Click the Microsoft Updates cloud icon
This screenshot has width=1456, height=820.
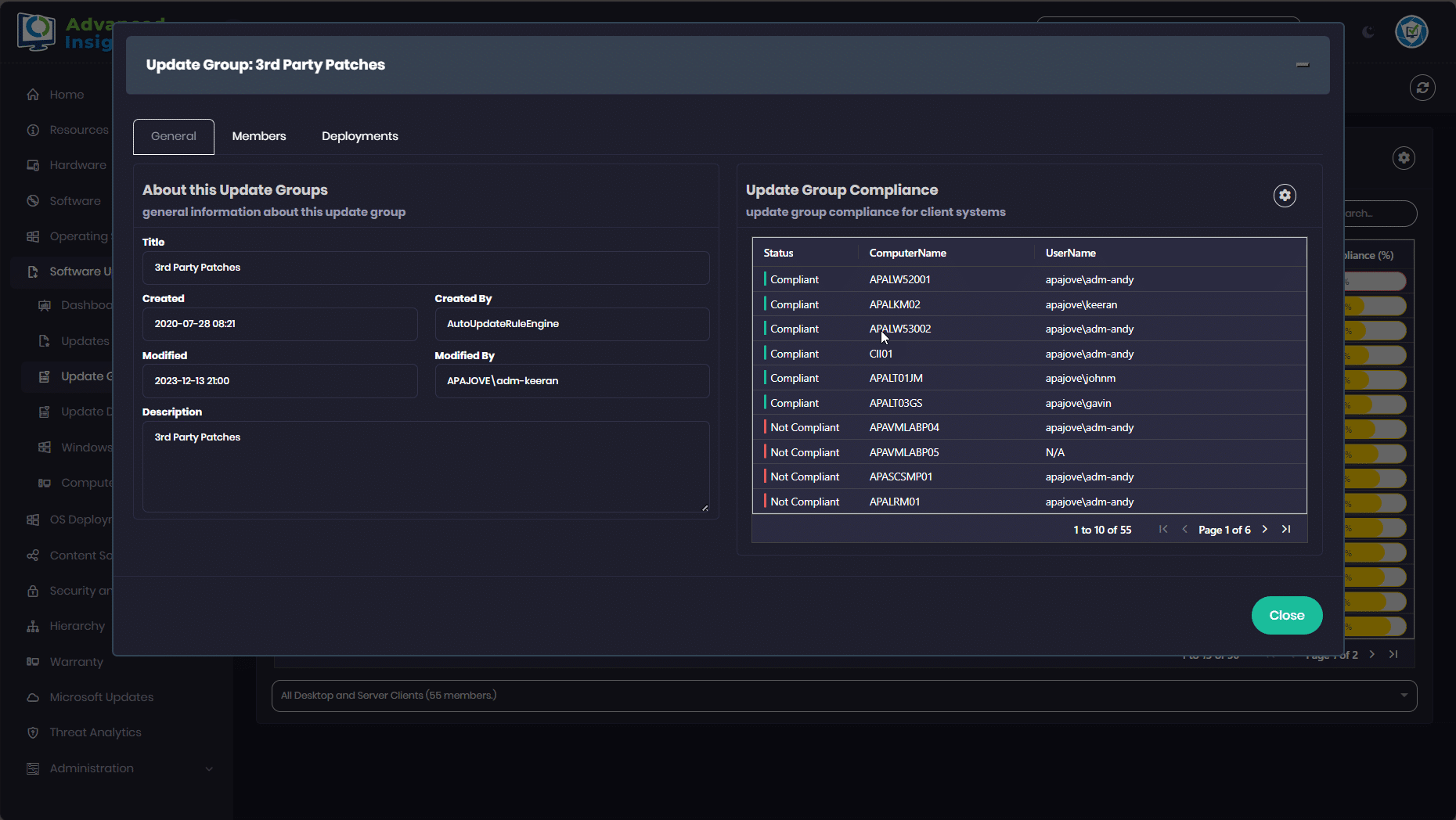coord(33,697)
